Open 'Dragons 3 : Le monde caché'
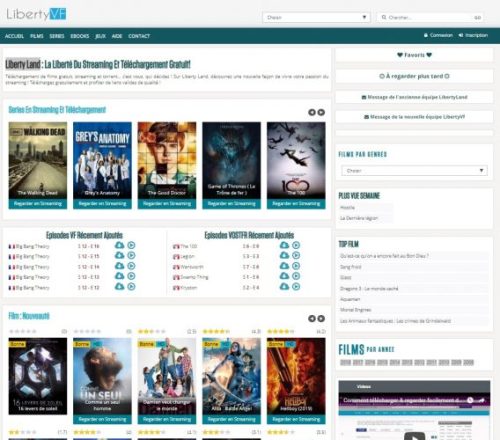500x440 pixels. click(x=369, y=289)
